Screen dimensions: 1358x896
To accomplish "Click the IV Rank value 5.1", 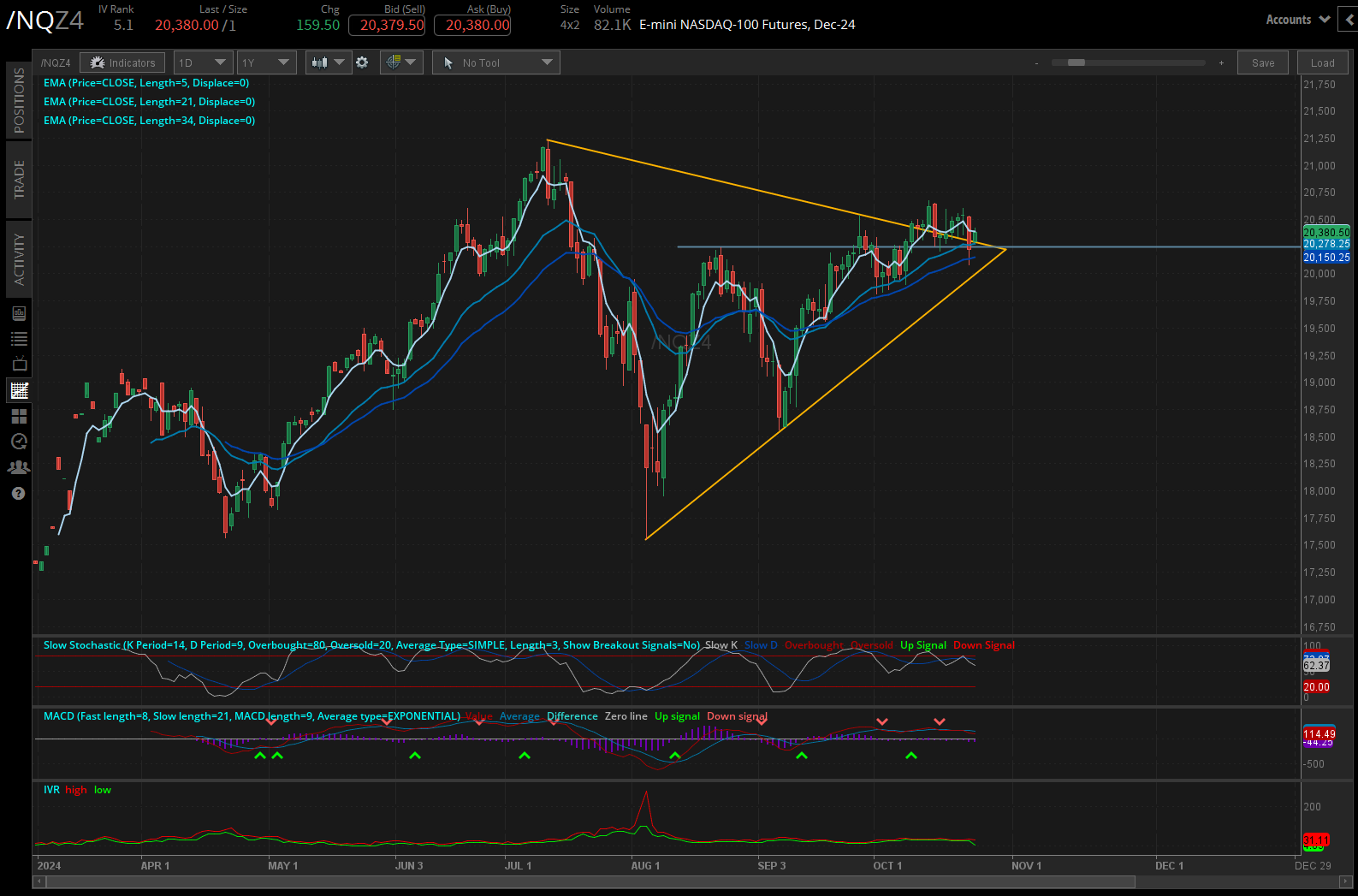I will point(123,25).
